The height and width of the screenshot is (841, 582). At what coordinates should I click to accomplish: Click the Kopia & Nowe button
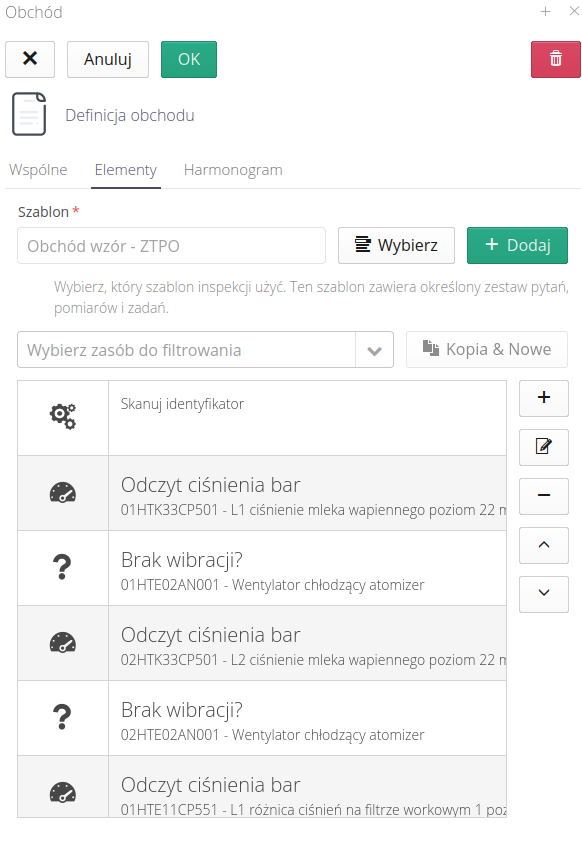coord(487,349)
